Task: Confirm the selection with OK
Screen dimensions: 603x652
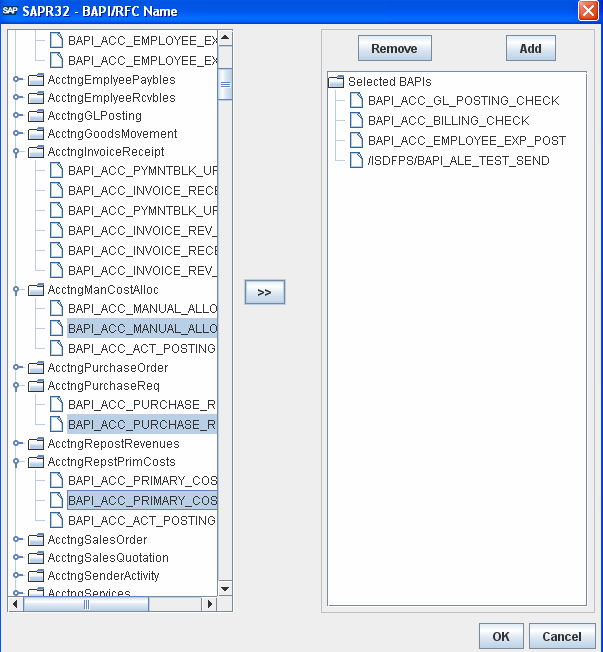Action: (501, 637)
